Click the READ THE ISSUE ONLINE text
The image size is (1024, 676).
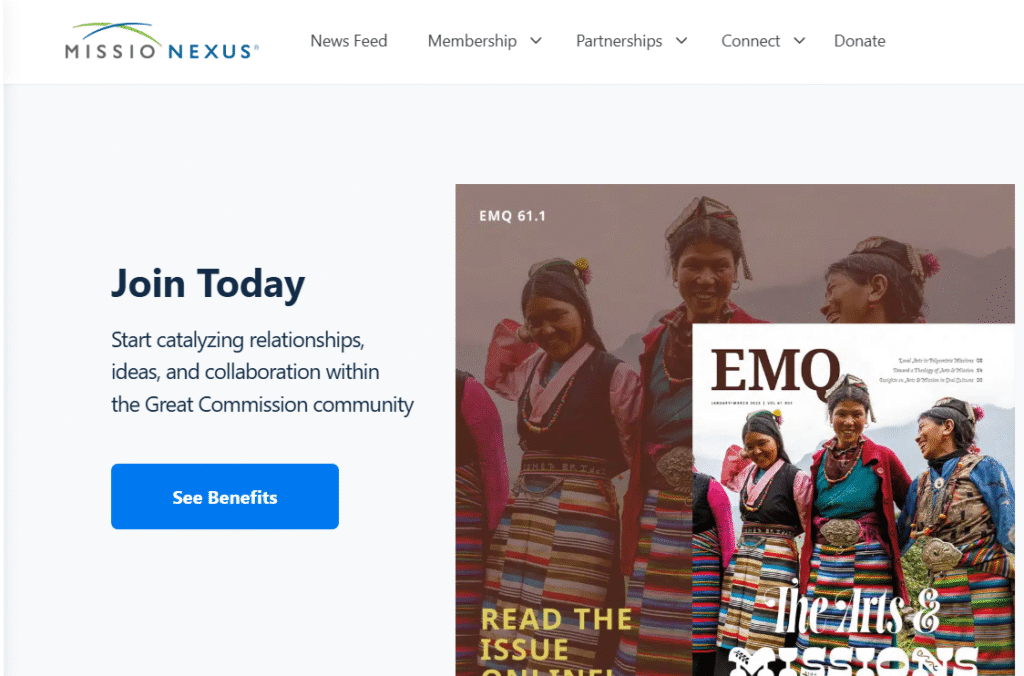(x=556, y=642)
